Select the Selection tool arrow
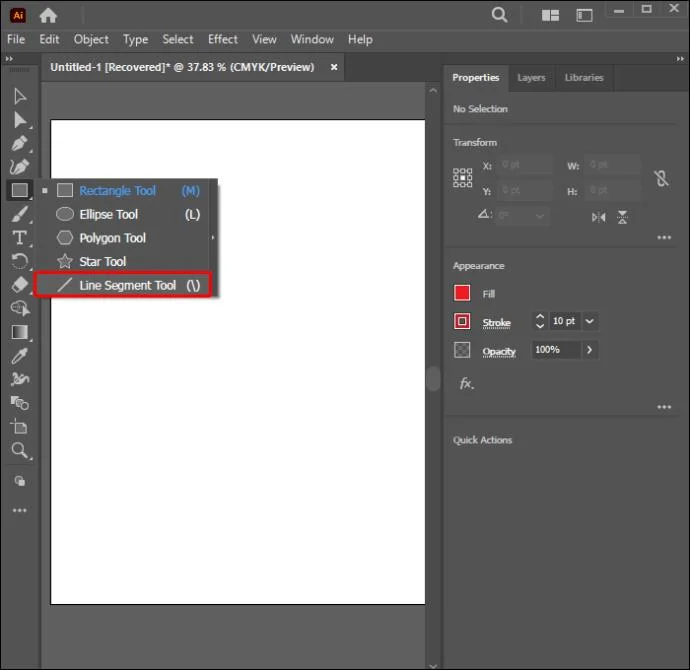Screen dimensions: 690x670 pos(19,96)
